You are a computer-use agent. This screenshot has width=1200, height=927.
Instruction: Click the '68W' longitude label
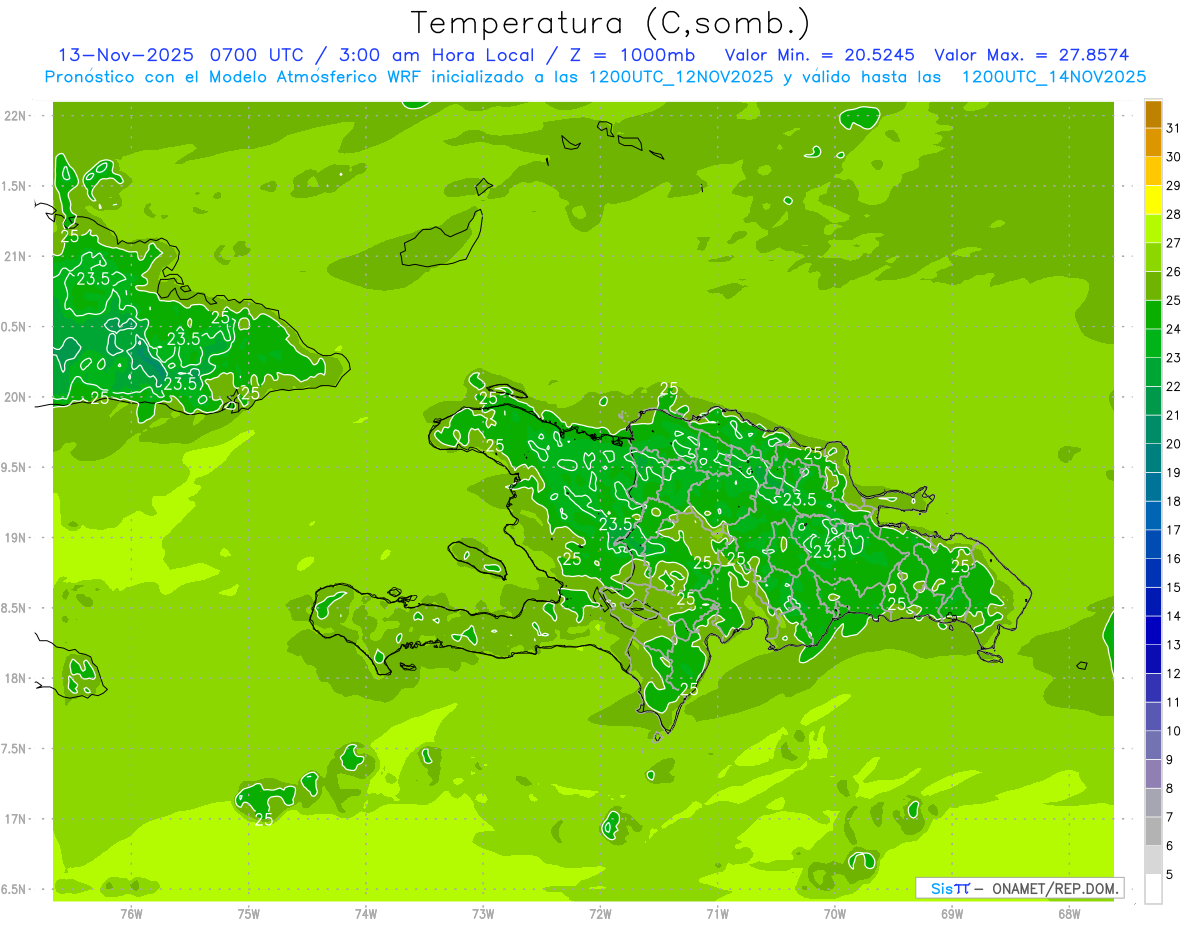coord(1068,914)
